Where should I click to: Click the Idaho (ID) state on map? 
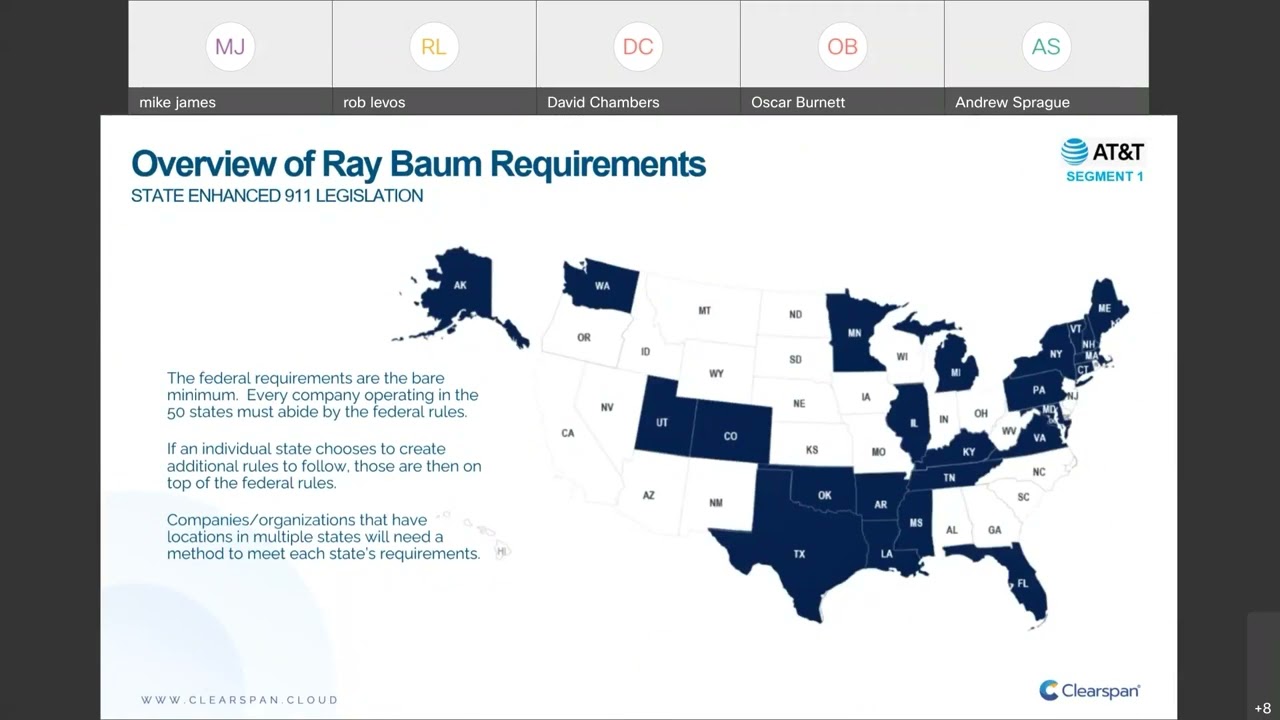coord(646,351)
